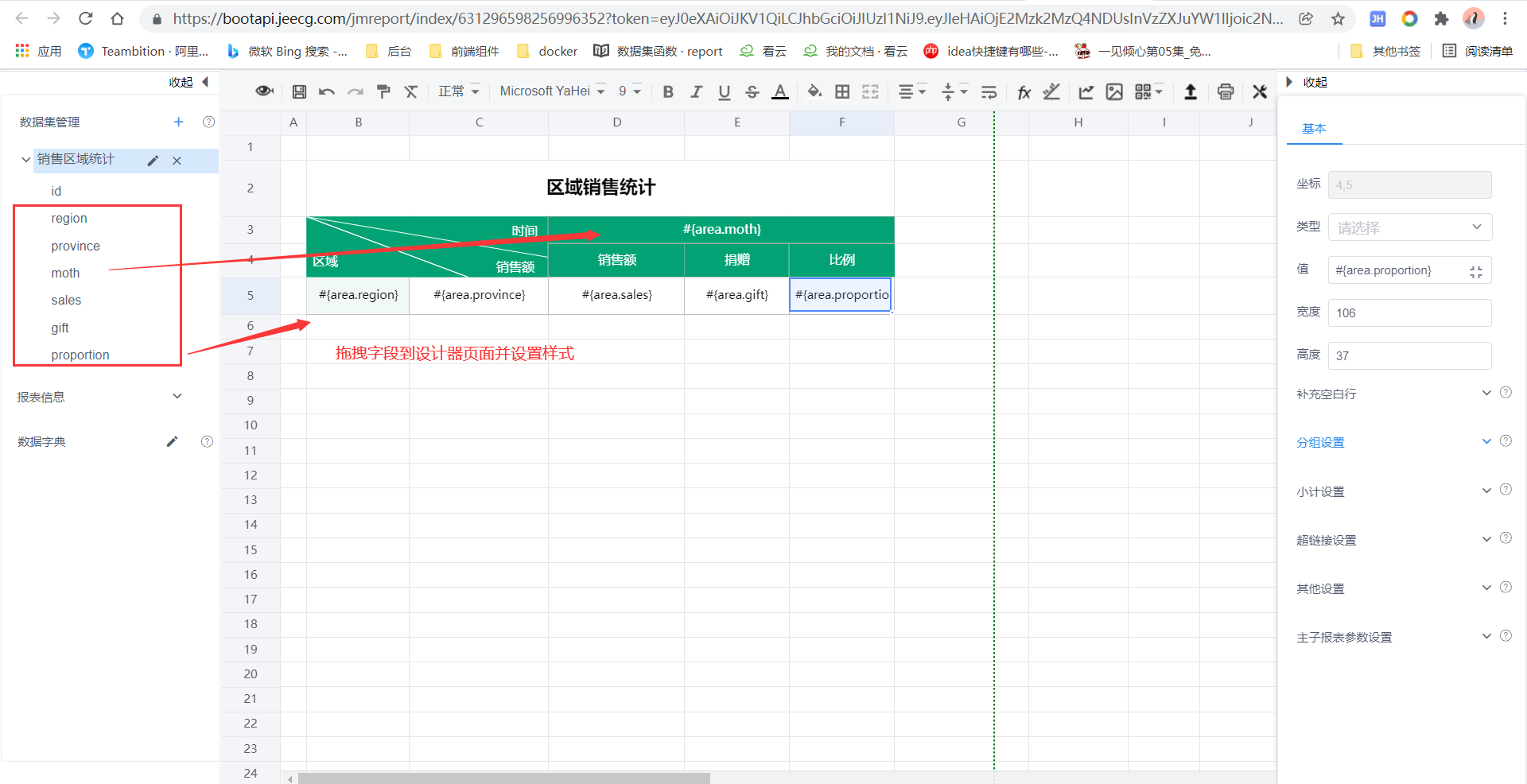
Task: Insert a chart using the chart icon
Action: (x=1086, y=91)
